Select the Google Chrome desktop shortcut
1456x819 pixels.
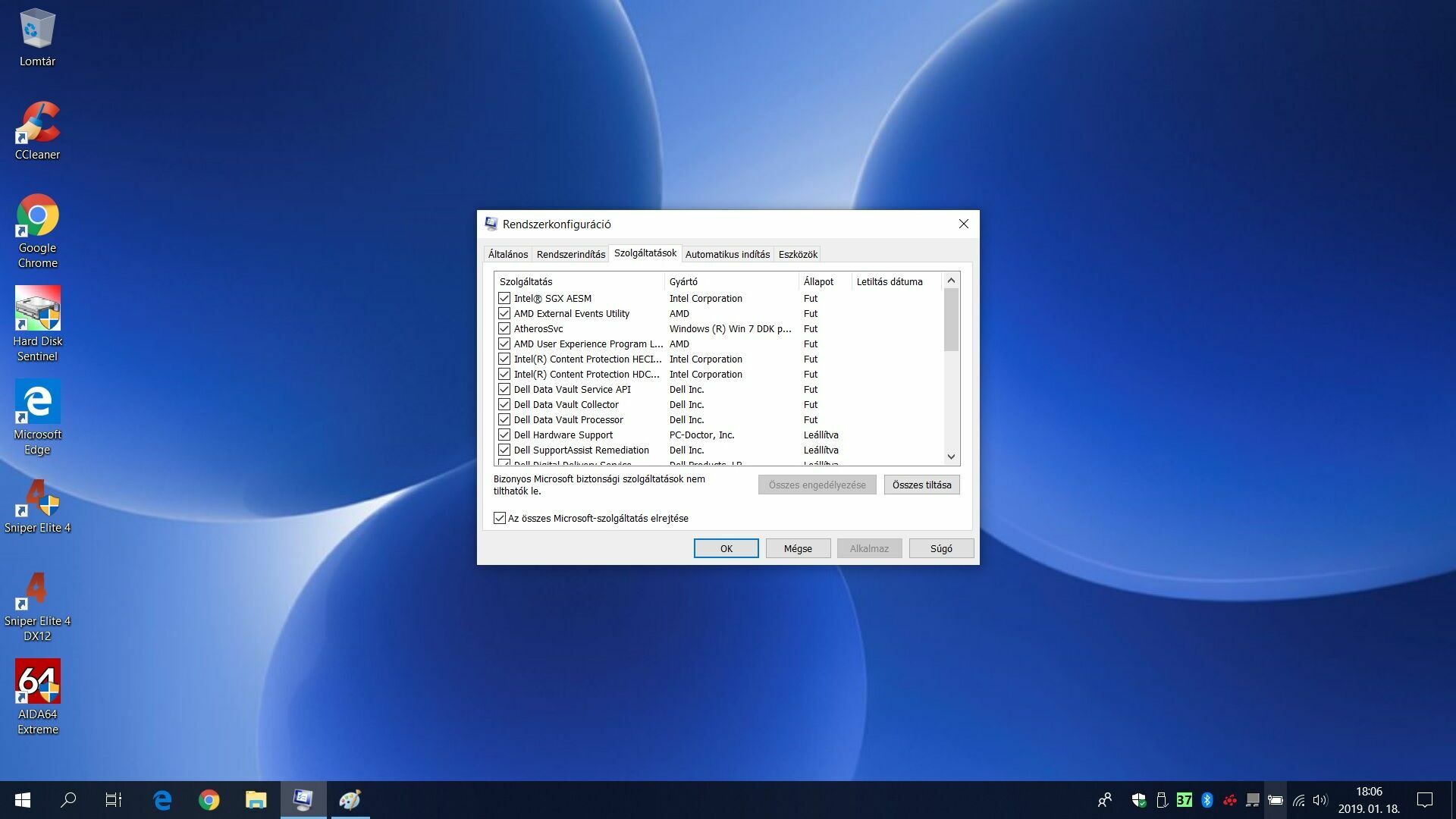pos(37,231)
